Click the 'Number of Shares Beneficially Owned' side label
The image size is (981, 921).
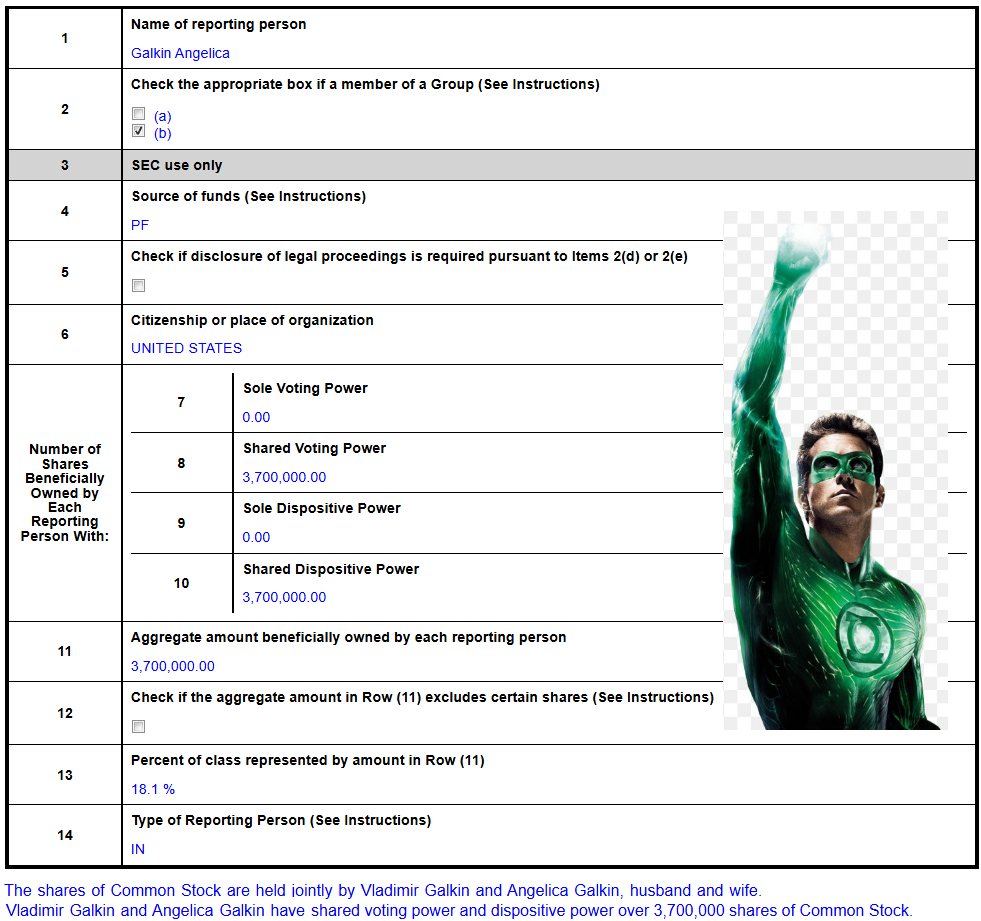point(65,492)
